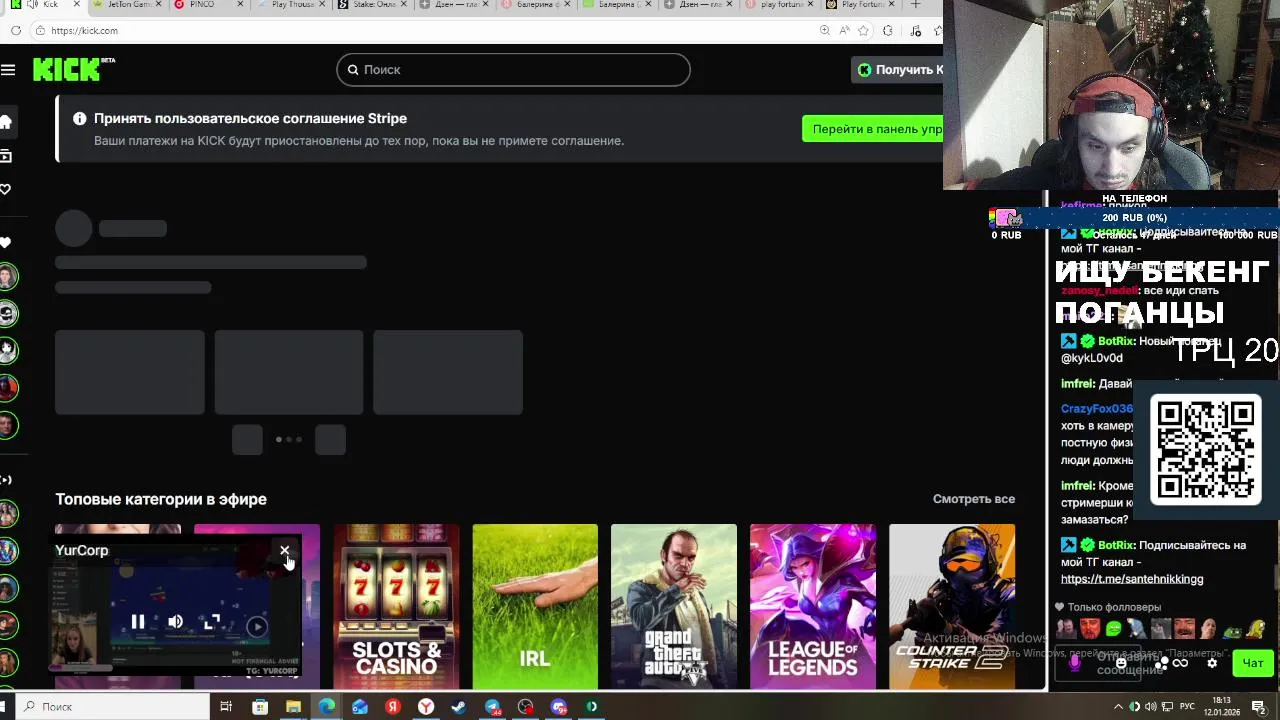Click the Получить K button
This screenshot has width=1280, height=720.
[898, 69]
